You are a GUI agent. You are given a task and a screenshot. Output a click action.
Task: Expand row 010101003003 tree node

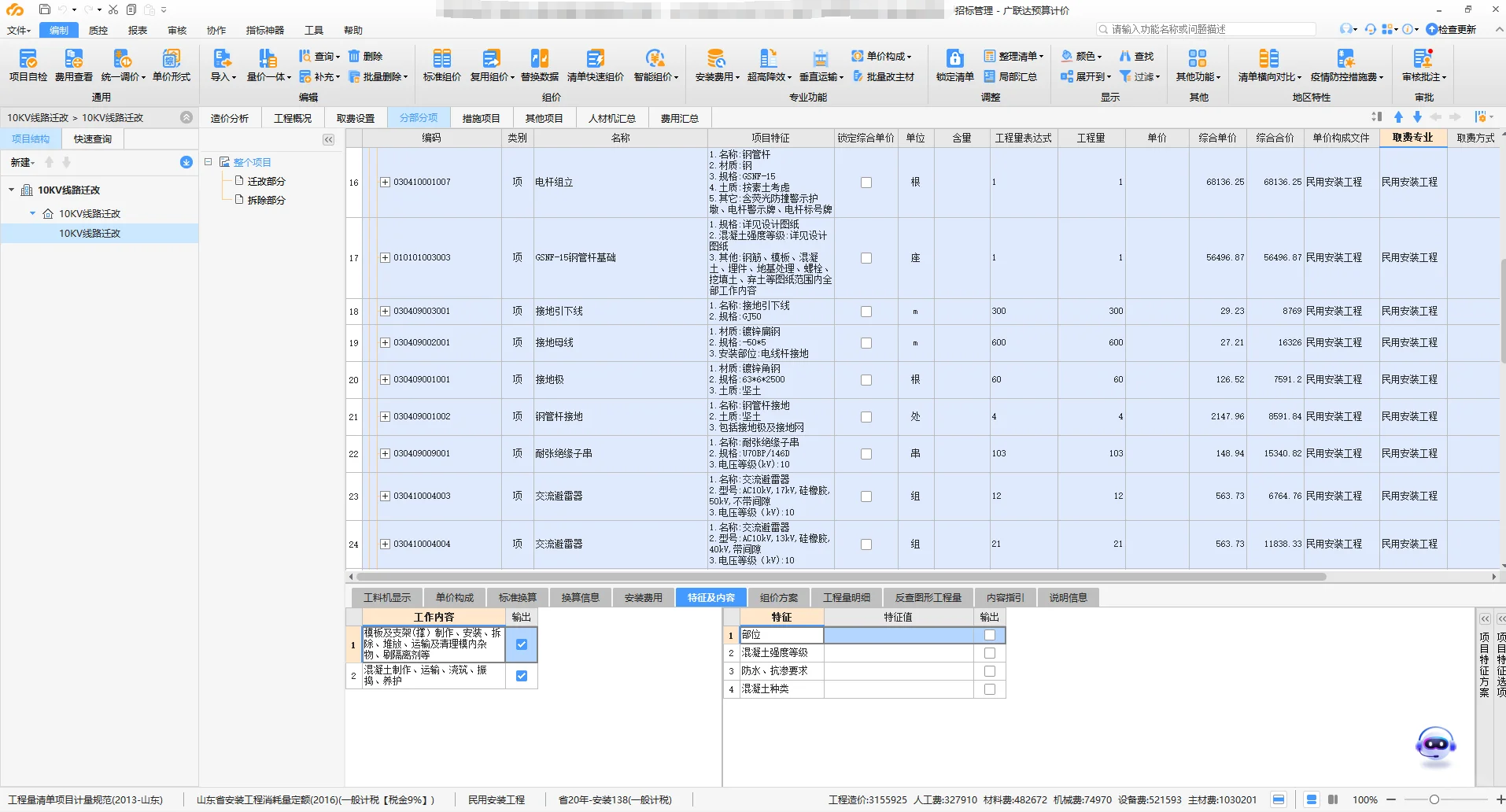[385, 258]
